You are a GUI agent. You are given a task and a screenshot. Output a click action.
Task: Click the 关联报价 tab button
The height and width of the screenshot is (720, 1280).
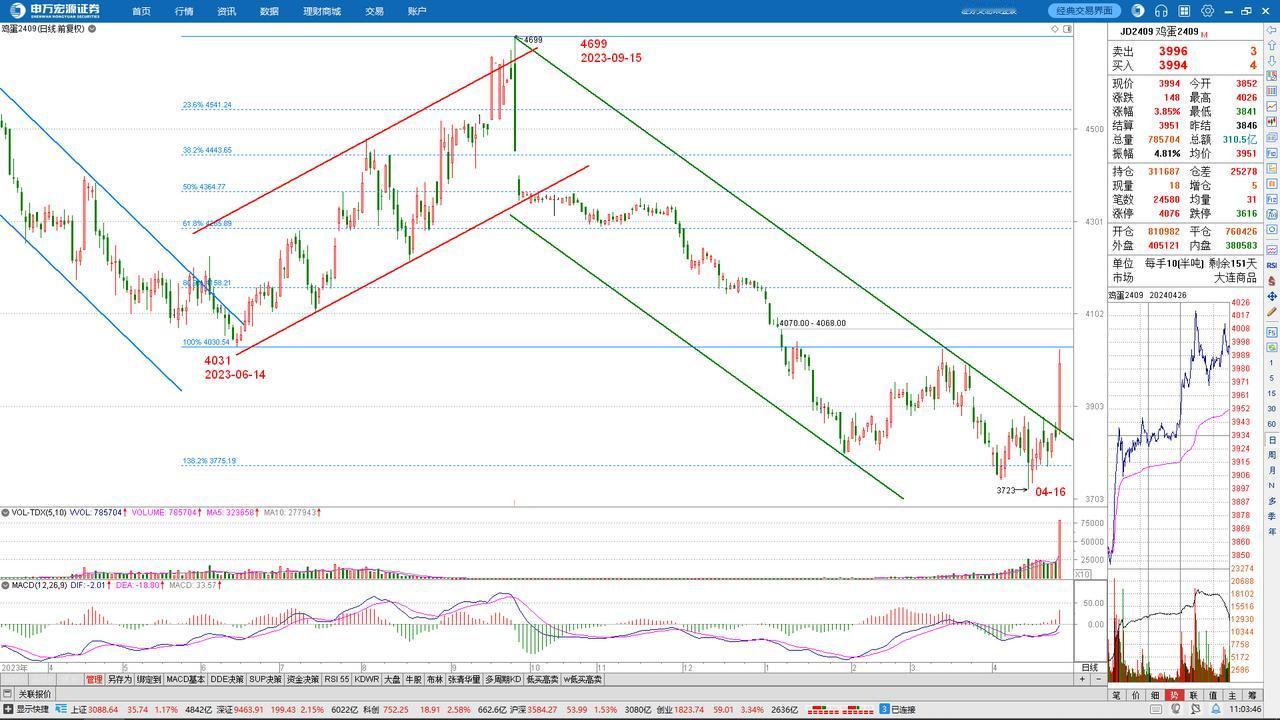[x=35, y=693]
